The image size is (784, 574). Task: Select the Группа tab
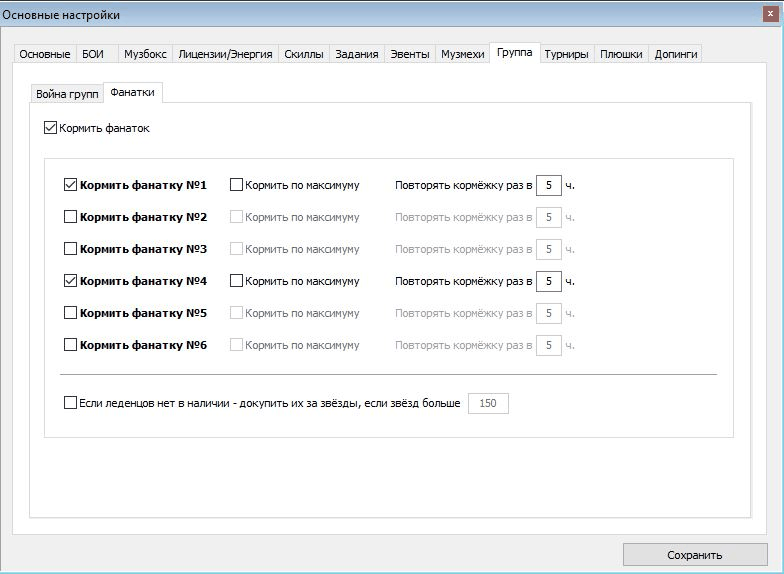(514, 52)
